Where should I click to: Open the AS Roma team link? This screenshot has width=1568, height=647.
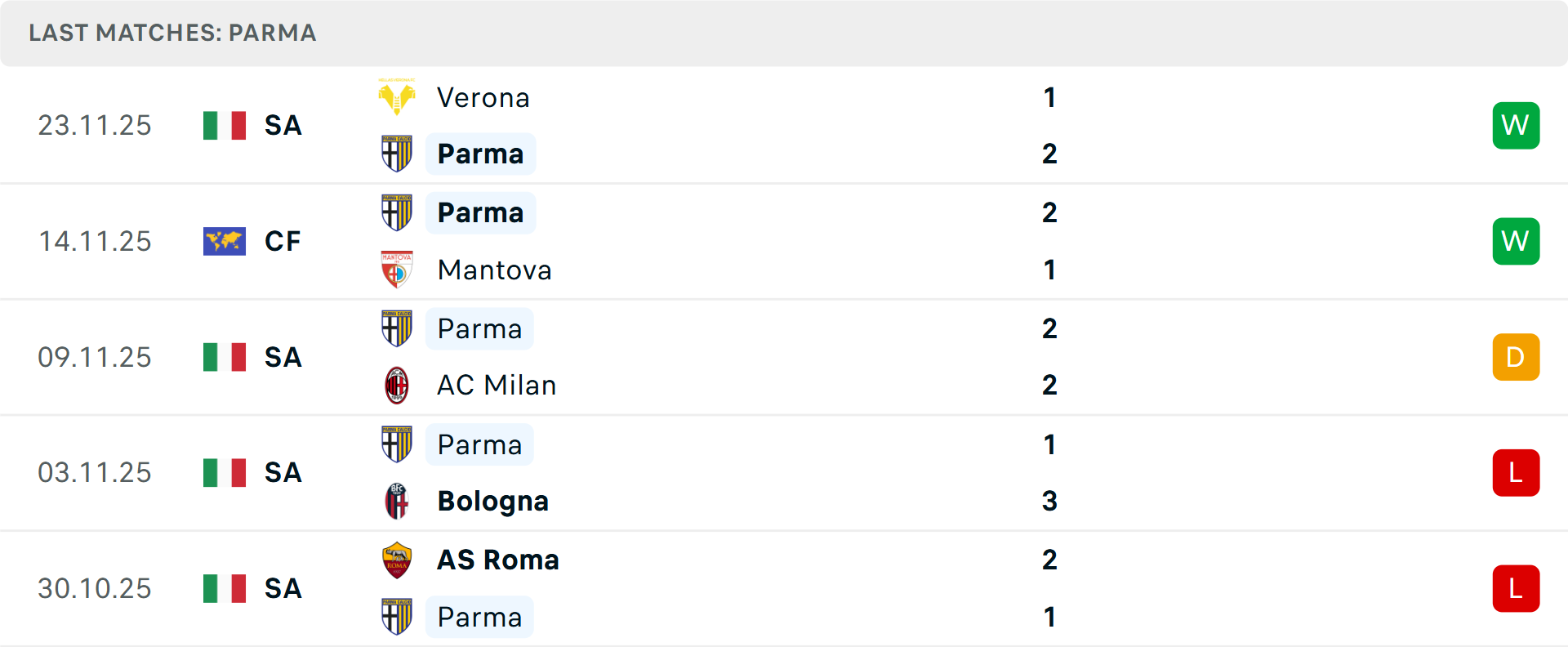tap(498, 560)
